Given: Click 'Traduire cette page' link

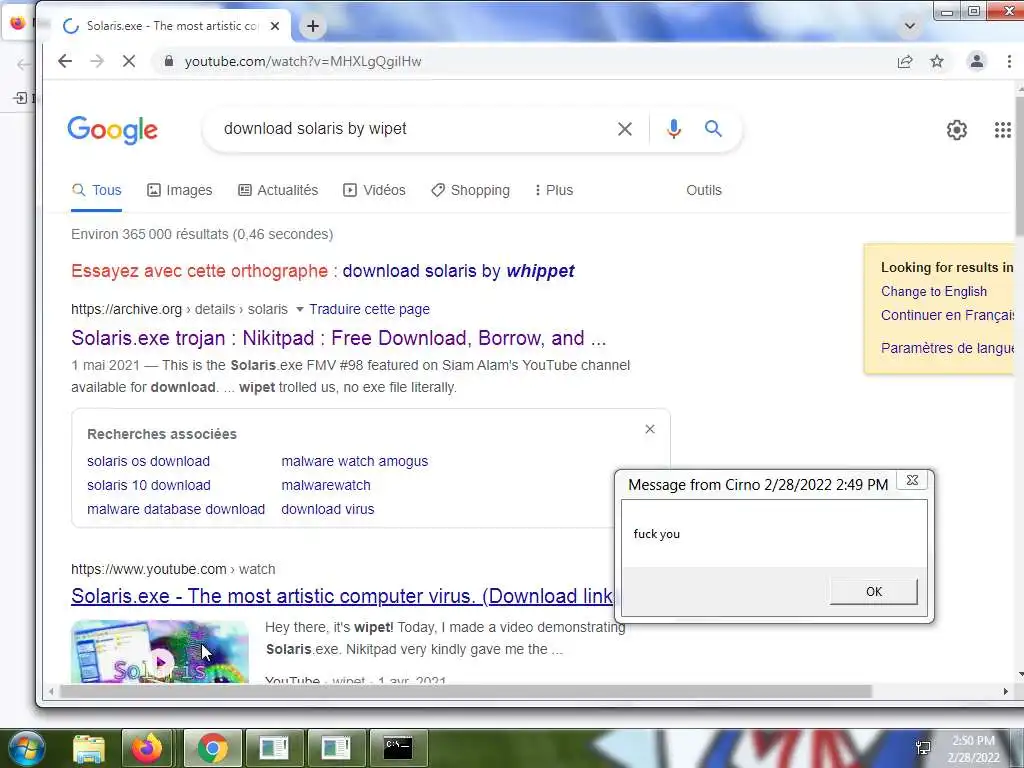Looking at the screenshot, I should click(369, 309).
